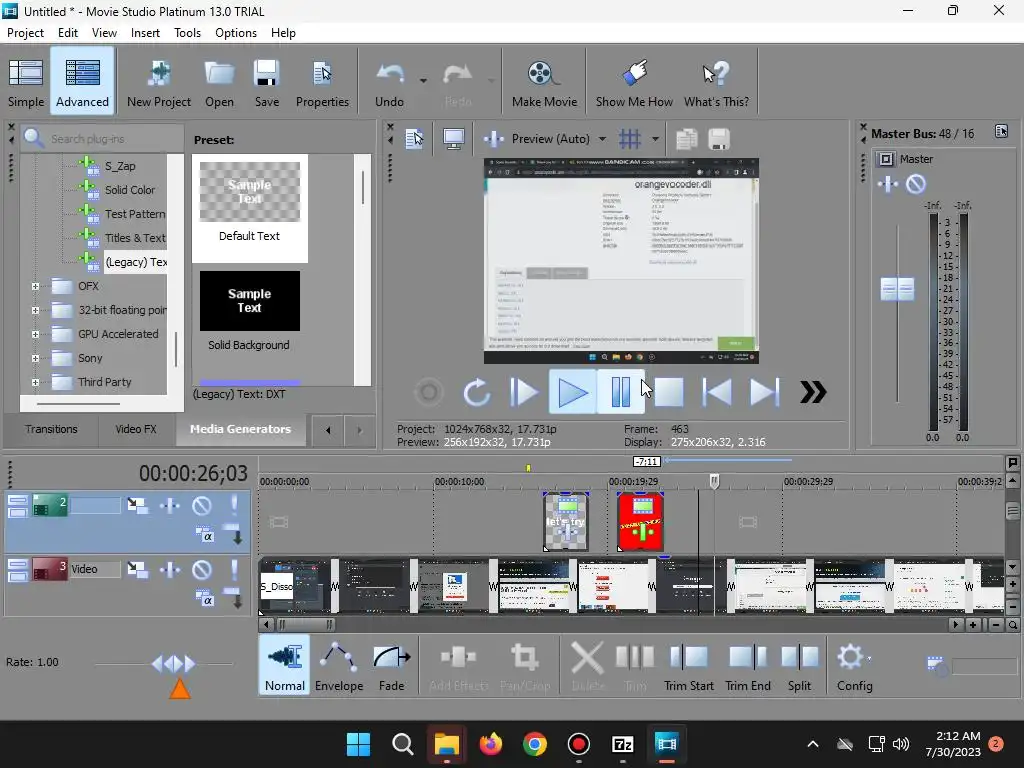The image size is (1024, 768).
Task: Open project Properties
Action: [322, 83]
